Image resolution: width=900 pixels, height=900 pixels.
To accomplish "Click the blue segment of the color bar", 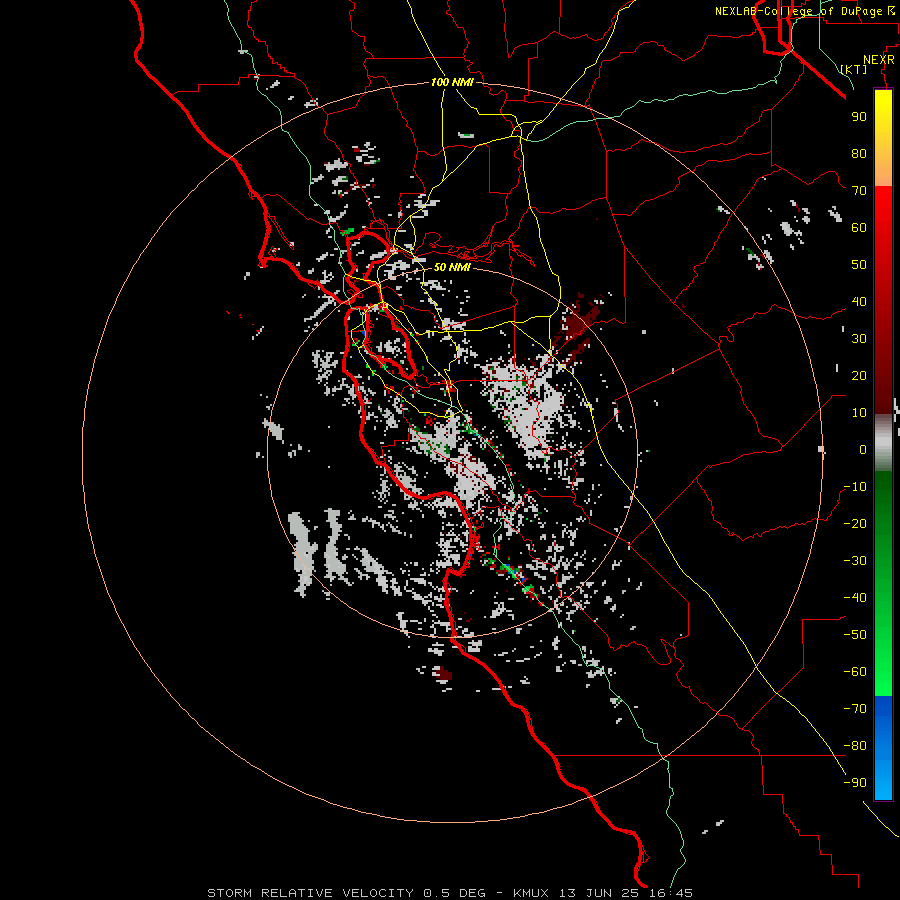I will pyautogui.click(x=883, y=747).
